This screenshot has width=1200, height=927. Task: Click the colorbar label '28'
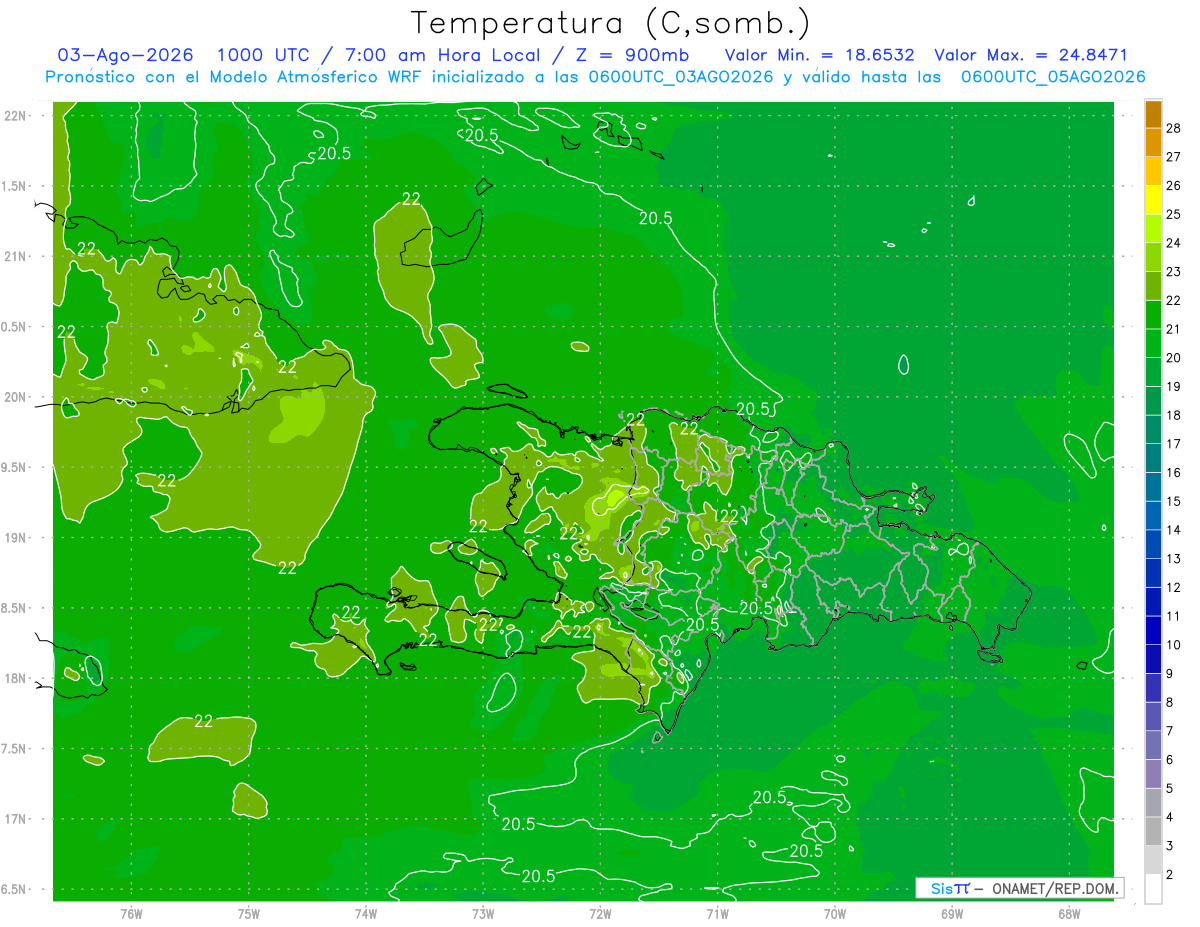[1174, 128]
